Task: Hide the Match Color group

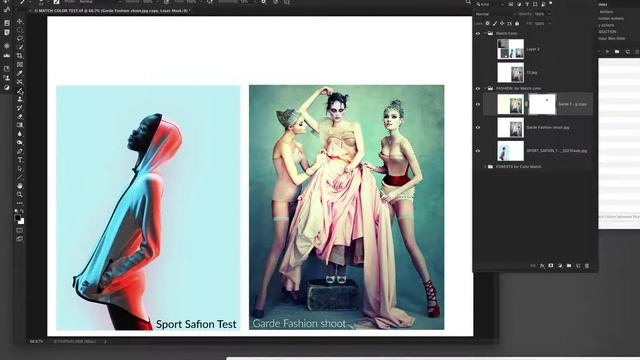Action: click(x=478, y=33)
